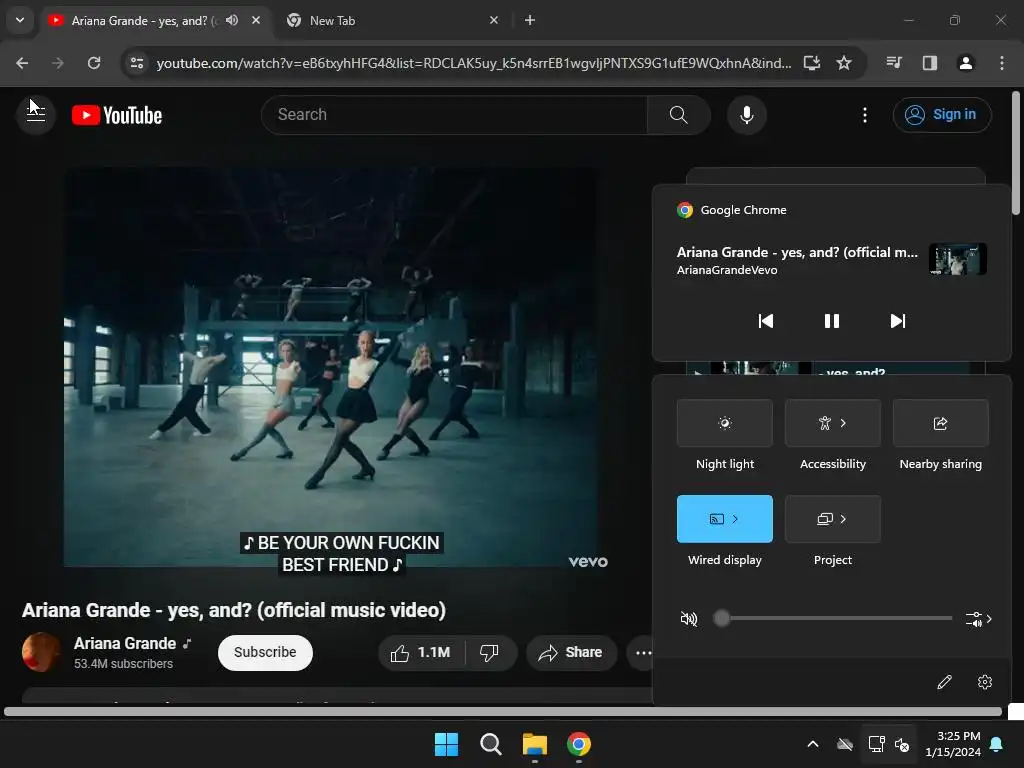Open sound output device chevron
This screenshot has height=768, width=1024.
pyautogui.click(x=979, y=619)
